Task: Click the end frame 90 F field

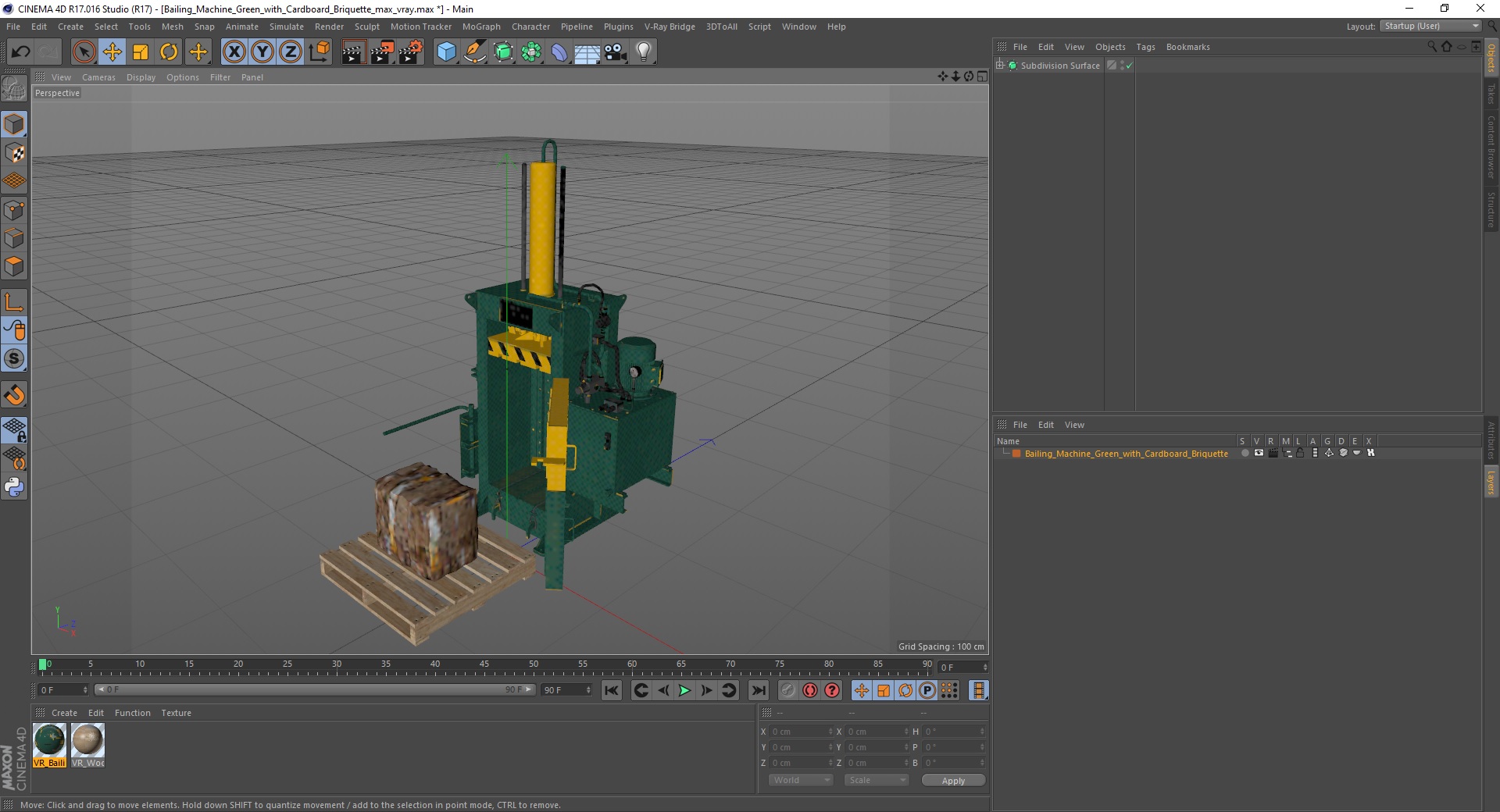Action: tap(567, 690)
